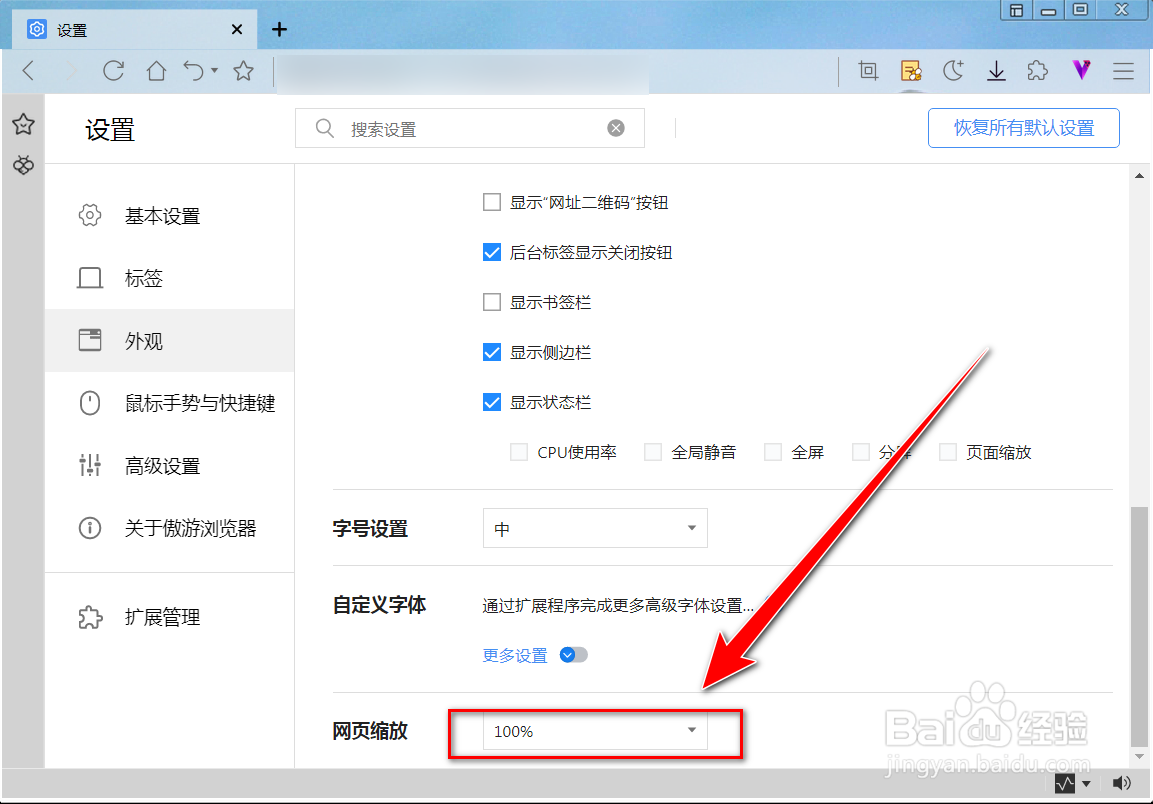Screen dimensions: 1153x804
Task: Click the puzzle-piece extensions icon in toolbar
Action: 1037,71
